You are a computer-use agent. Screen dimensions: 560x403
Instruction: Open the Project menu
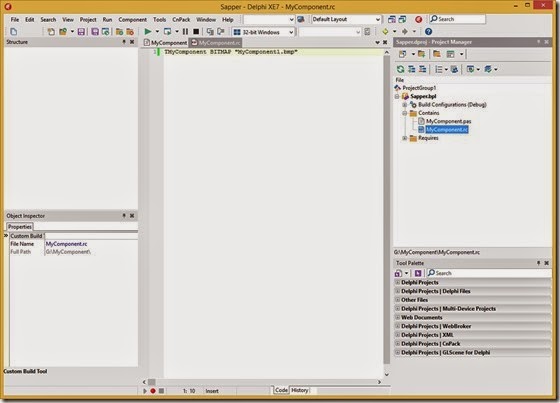click(88, 19)
